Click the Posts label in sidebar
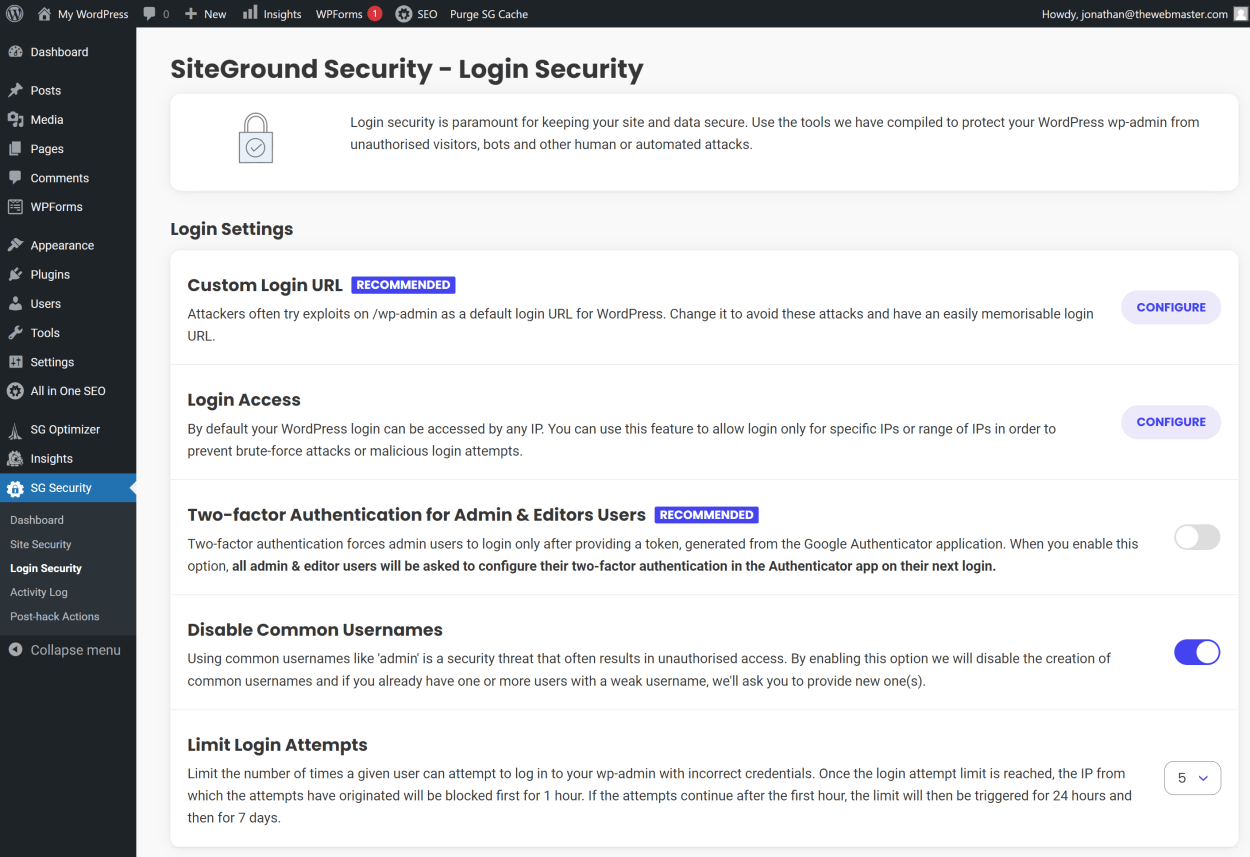Screen dimensions: 1250x857 [46, 90]
